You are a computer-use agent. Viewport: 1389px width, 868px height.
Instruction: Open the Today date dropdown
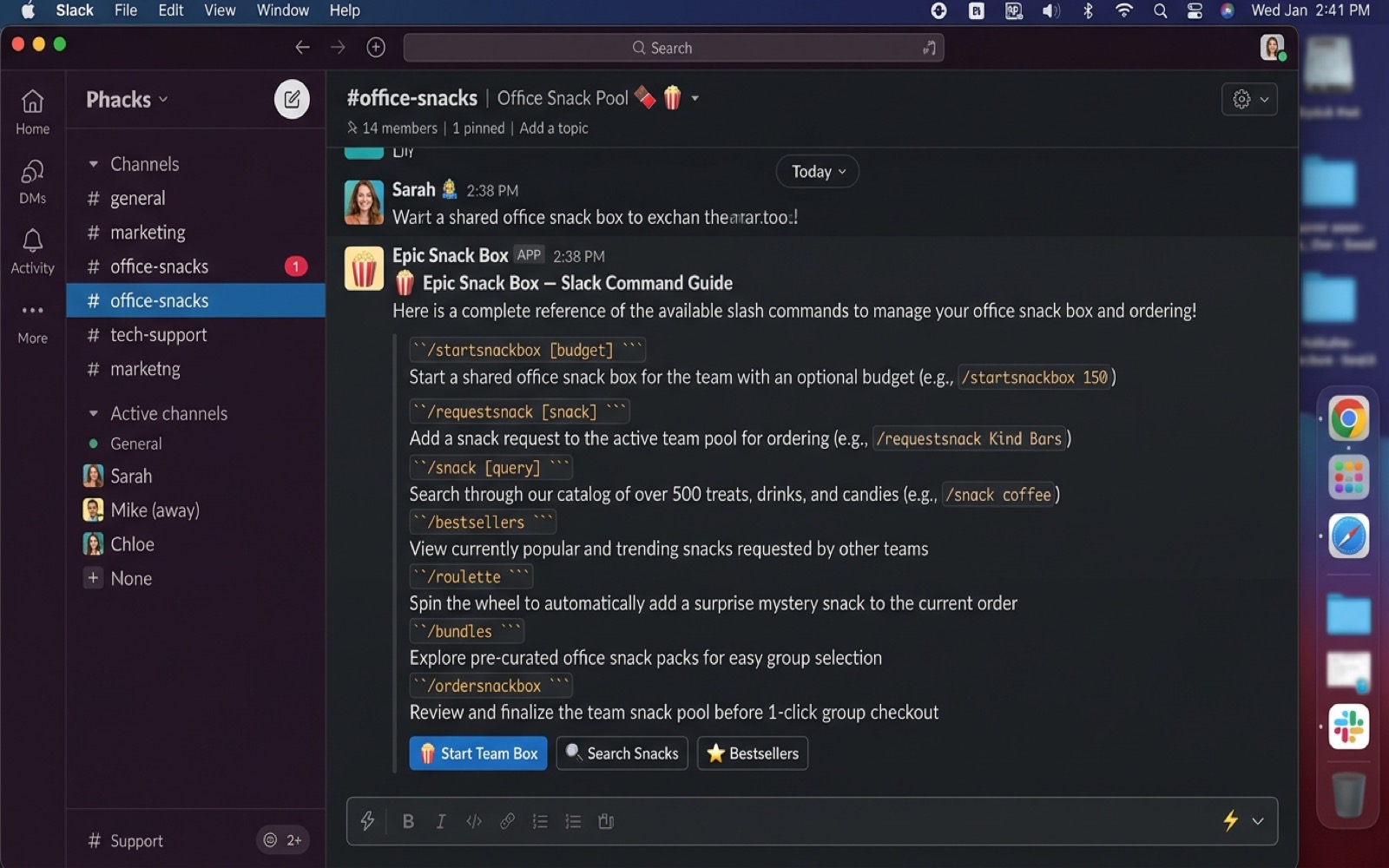(x=817, y=172)
